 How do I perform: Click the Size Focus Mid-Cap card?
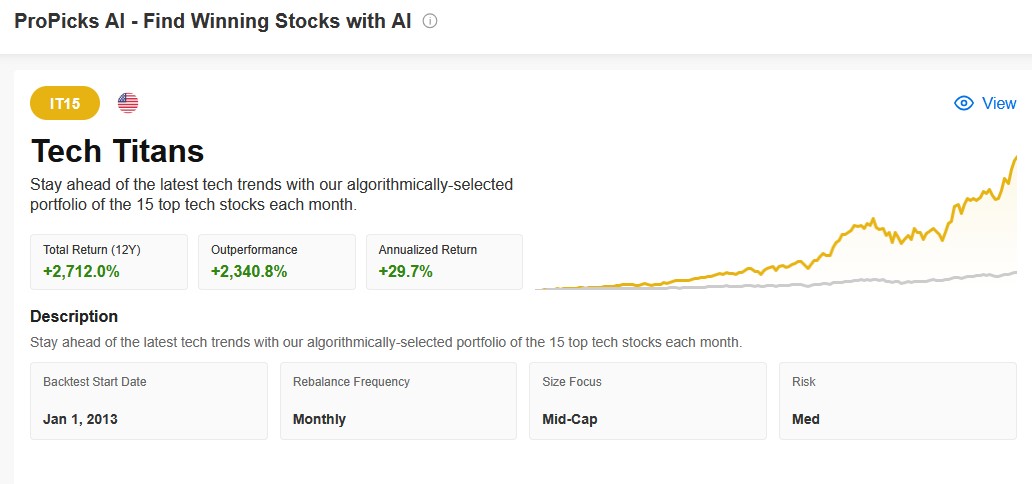coord(648,400)
